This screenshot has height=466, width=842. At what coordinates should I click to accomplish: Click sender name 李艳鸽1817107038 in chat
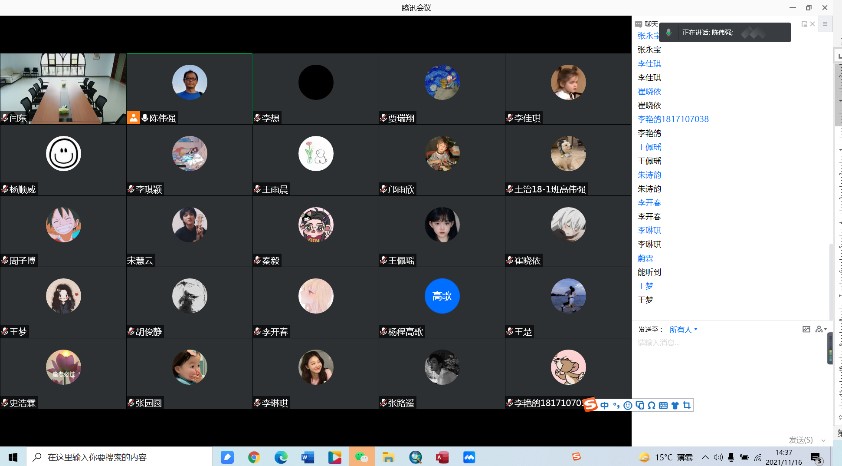pyautogui.click(x=673, y=119)
